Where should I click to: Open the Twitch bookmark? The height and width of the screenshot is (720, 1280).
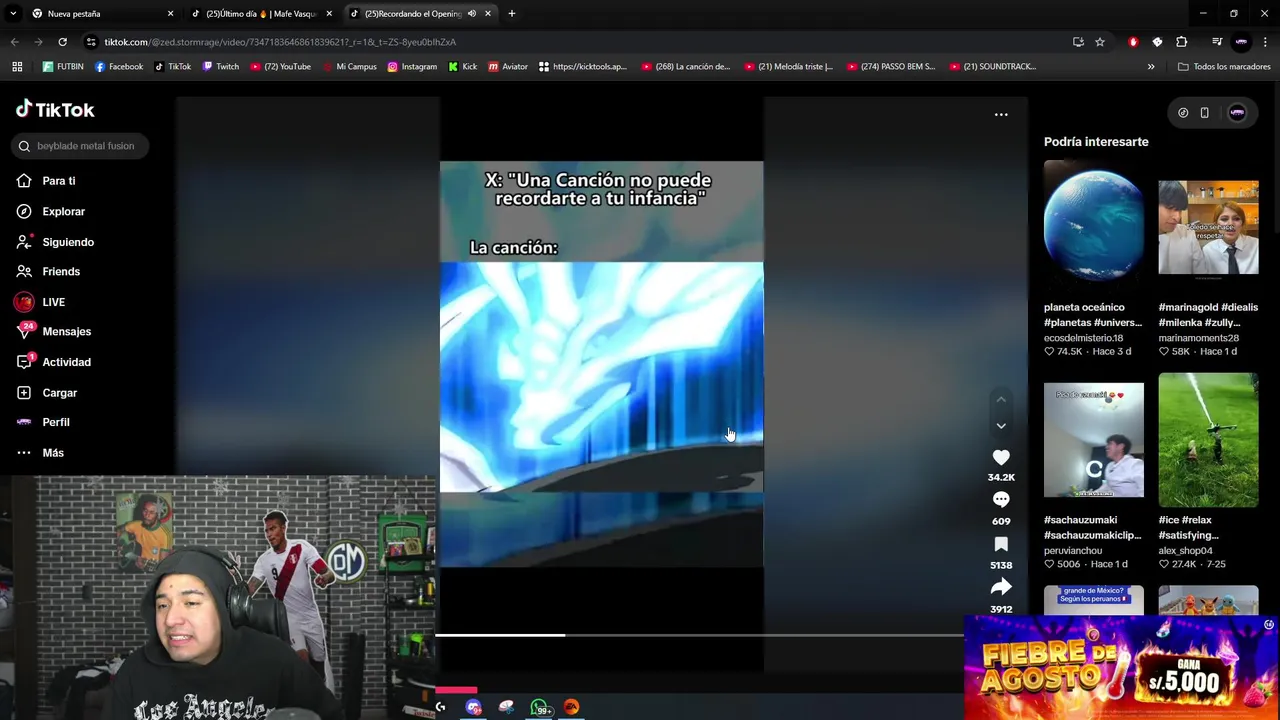220,67
